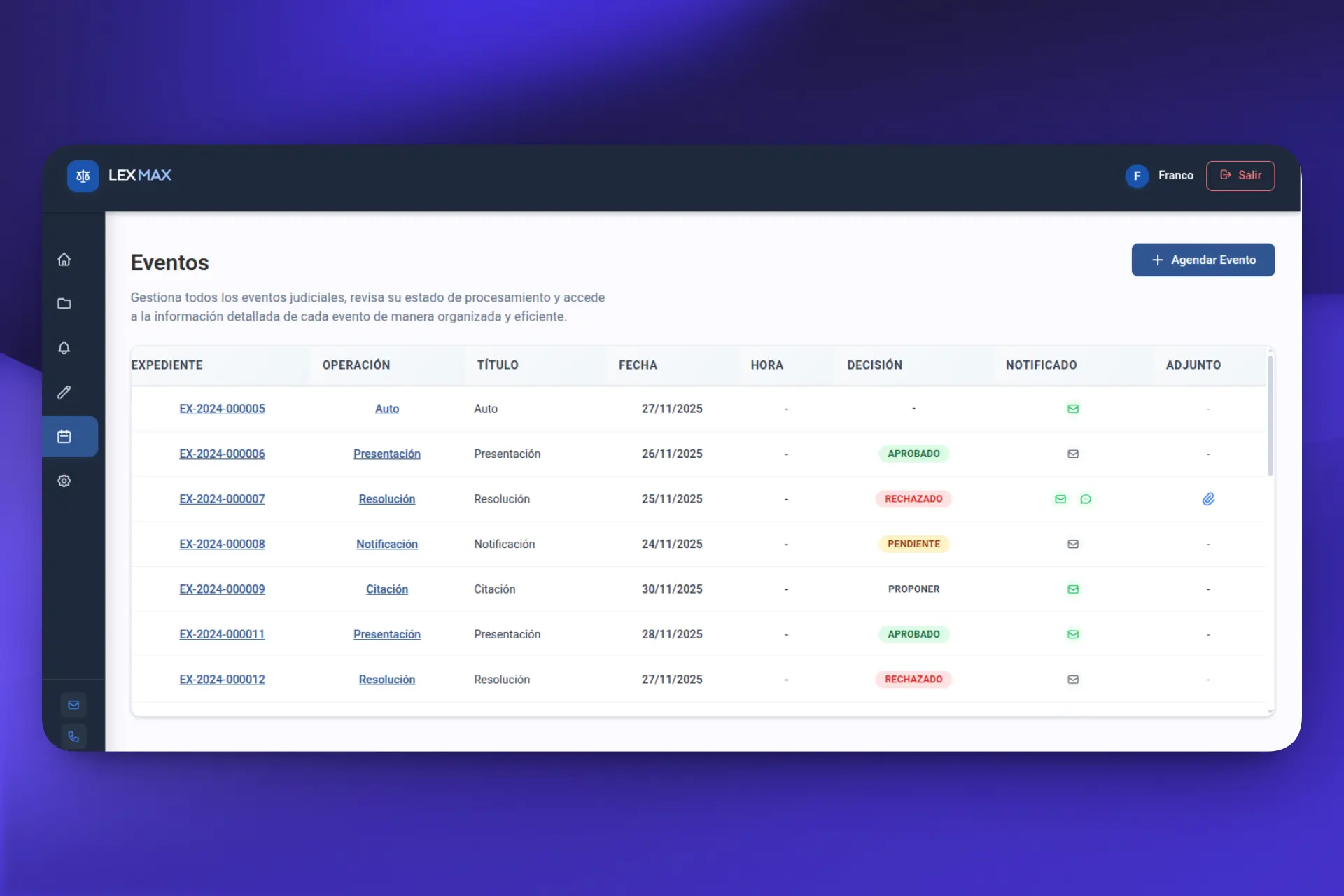Image resolution: width=1344 pixels, height=896 pixels.
Task: Click the date 26/11/2025
Action: point(672,454)
